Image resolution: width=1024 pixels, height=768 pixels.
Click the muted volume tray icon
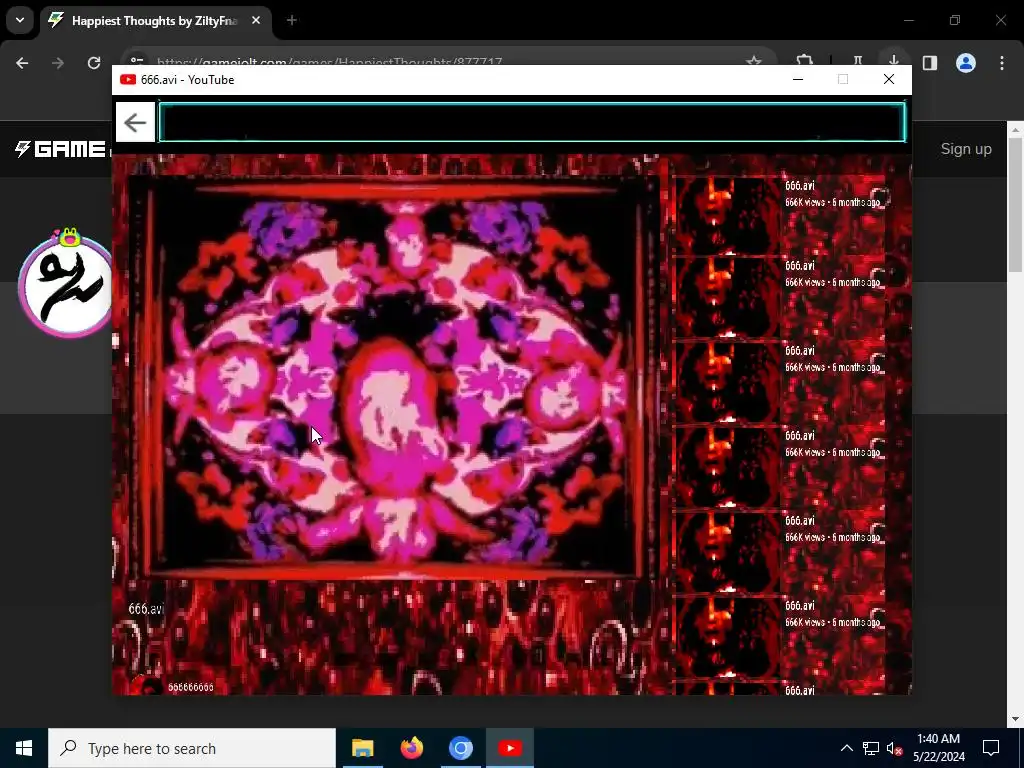tap(894, 748)
